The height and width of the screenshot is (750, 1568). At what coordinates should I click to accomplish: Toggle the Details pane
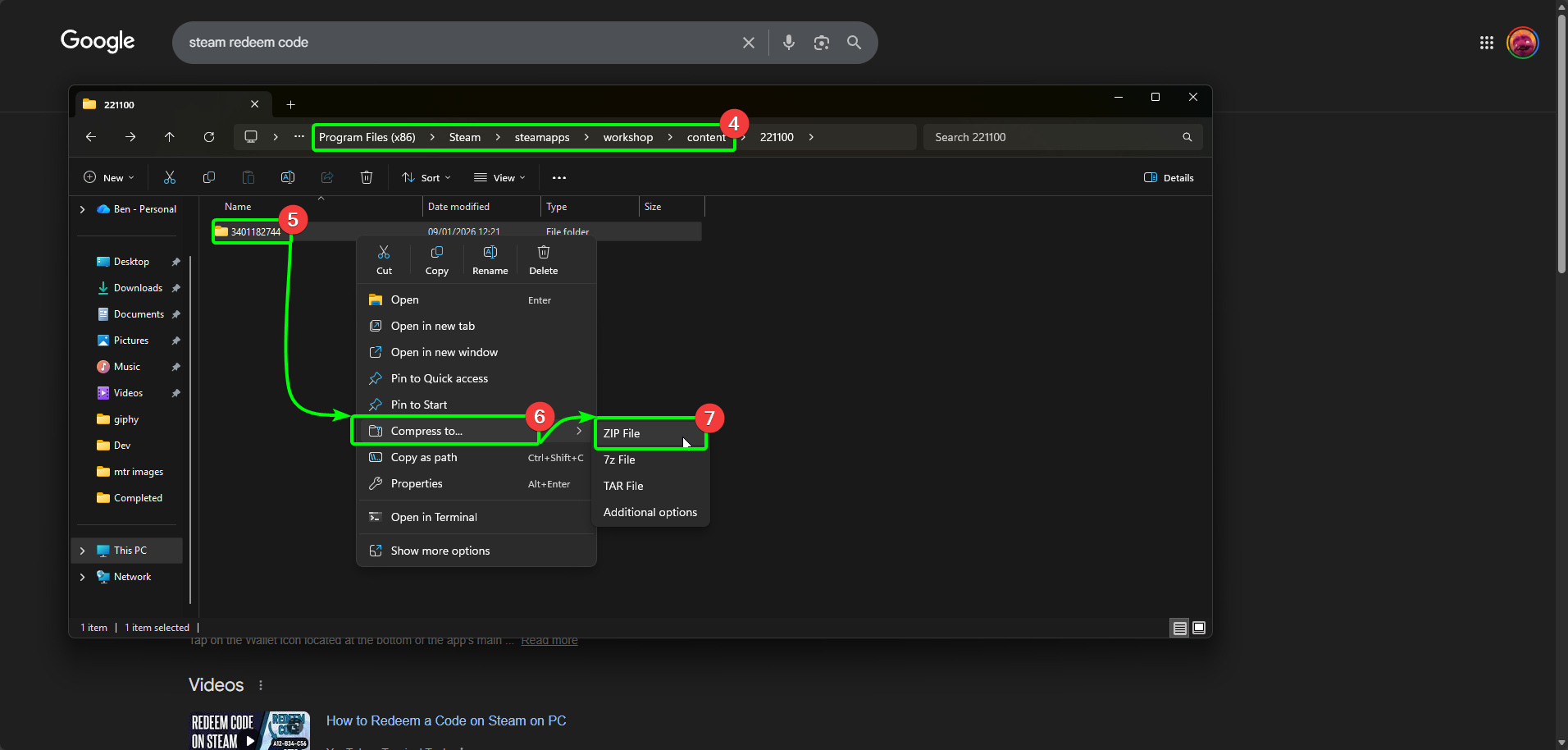click(x=1169, y=177)
